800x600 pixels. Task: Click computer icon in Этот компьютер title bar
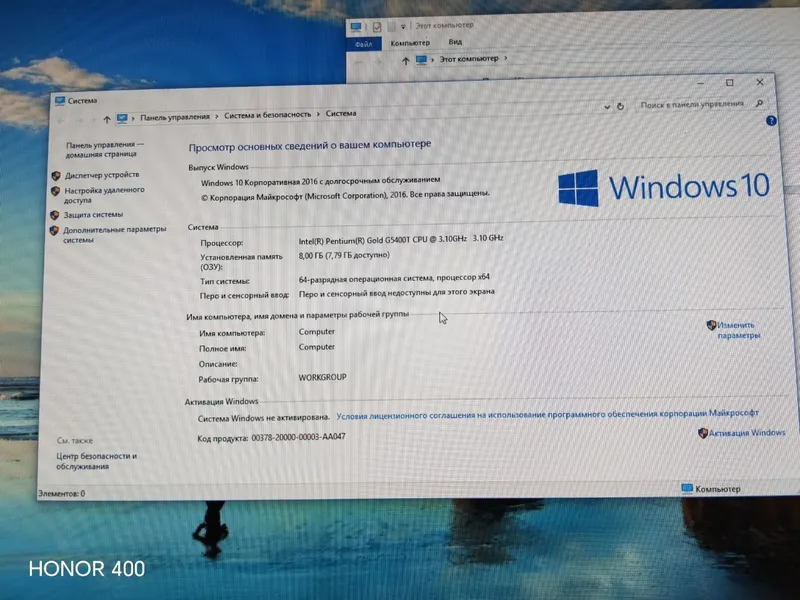point(356,27)
